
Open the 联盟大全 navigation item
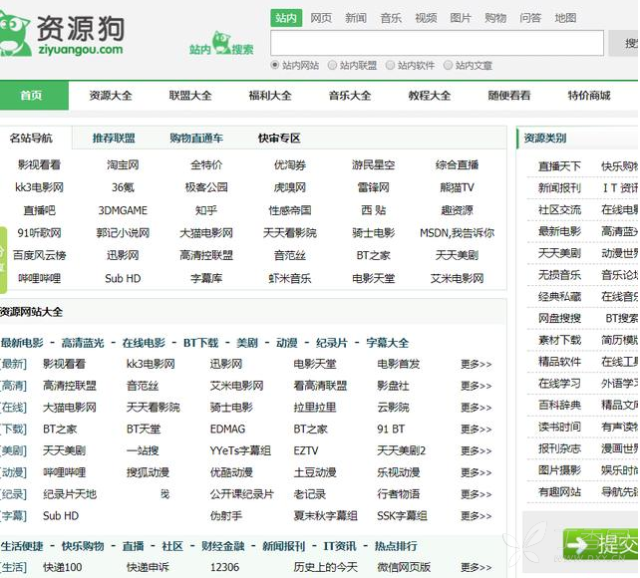point(190,96)
